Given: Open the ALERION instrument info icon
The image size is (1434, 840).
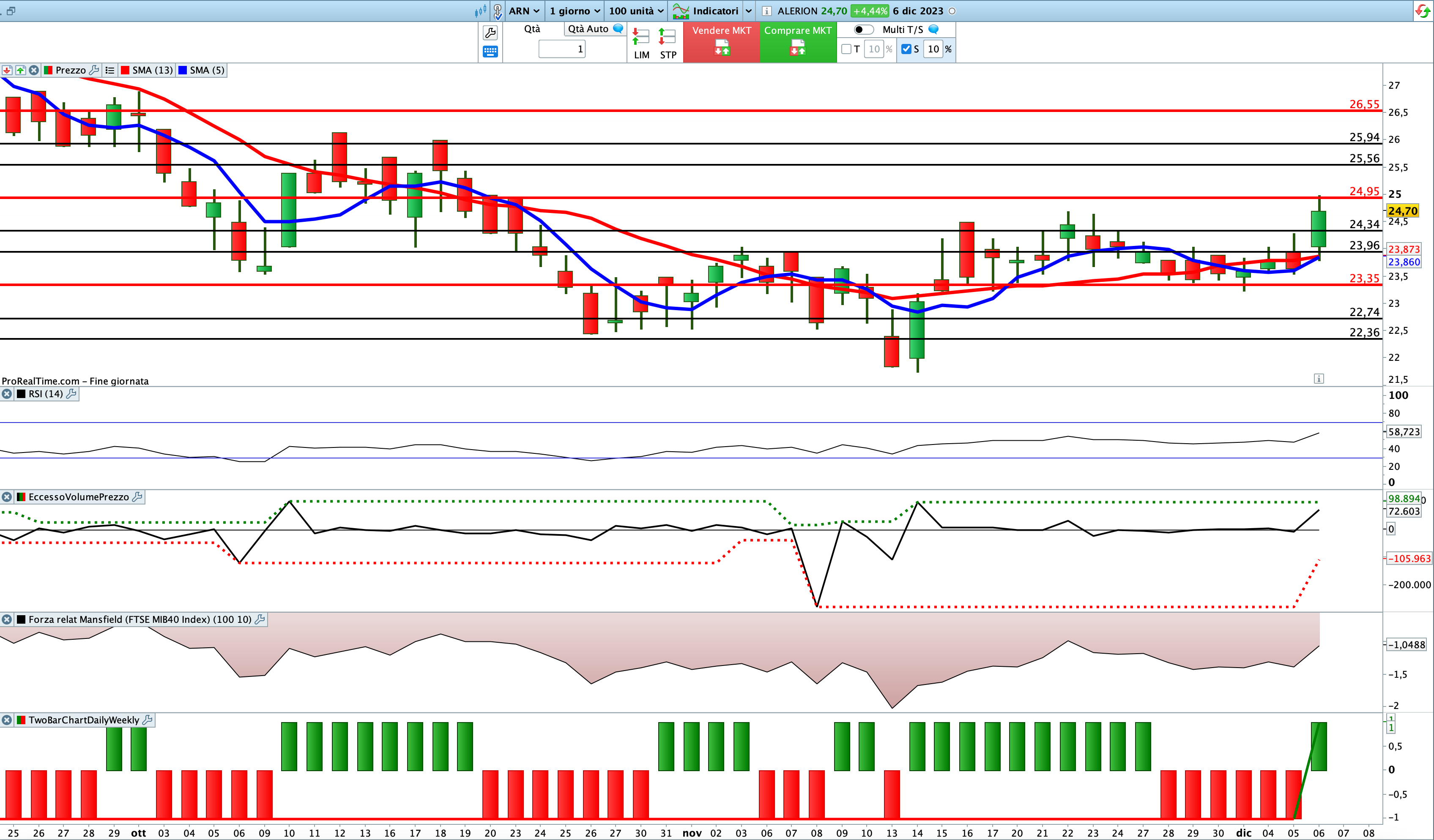Looking at the screenshot, I should 766,11.
